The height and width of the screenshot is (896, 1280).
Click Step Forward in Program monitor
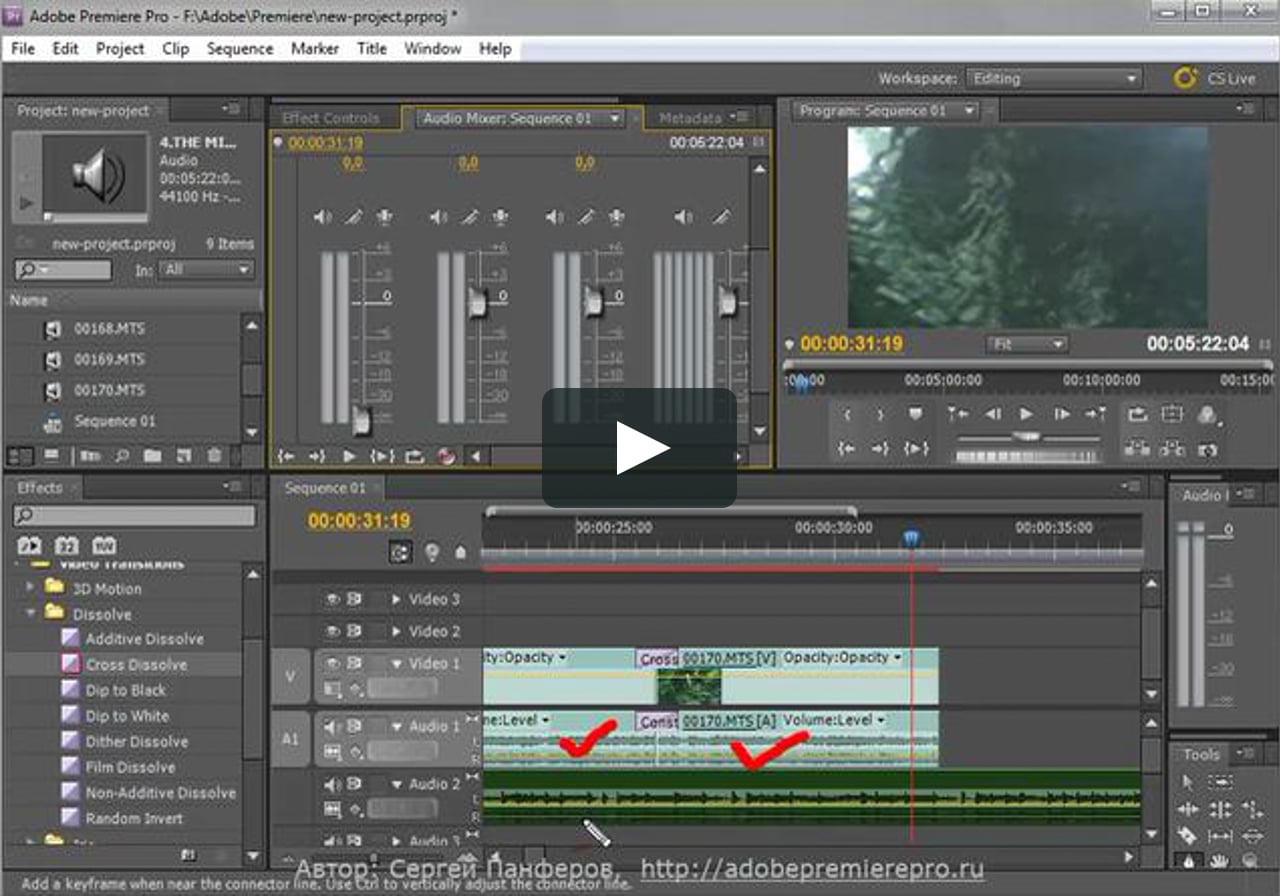tap(1062, 414)
